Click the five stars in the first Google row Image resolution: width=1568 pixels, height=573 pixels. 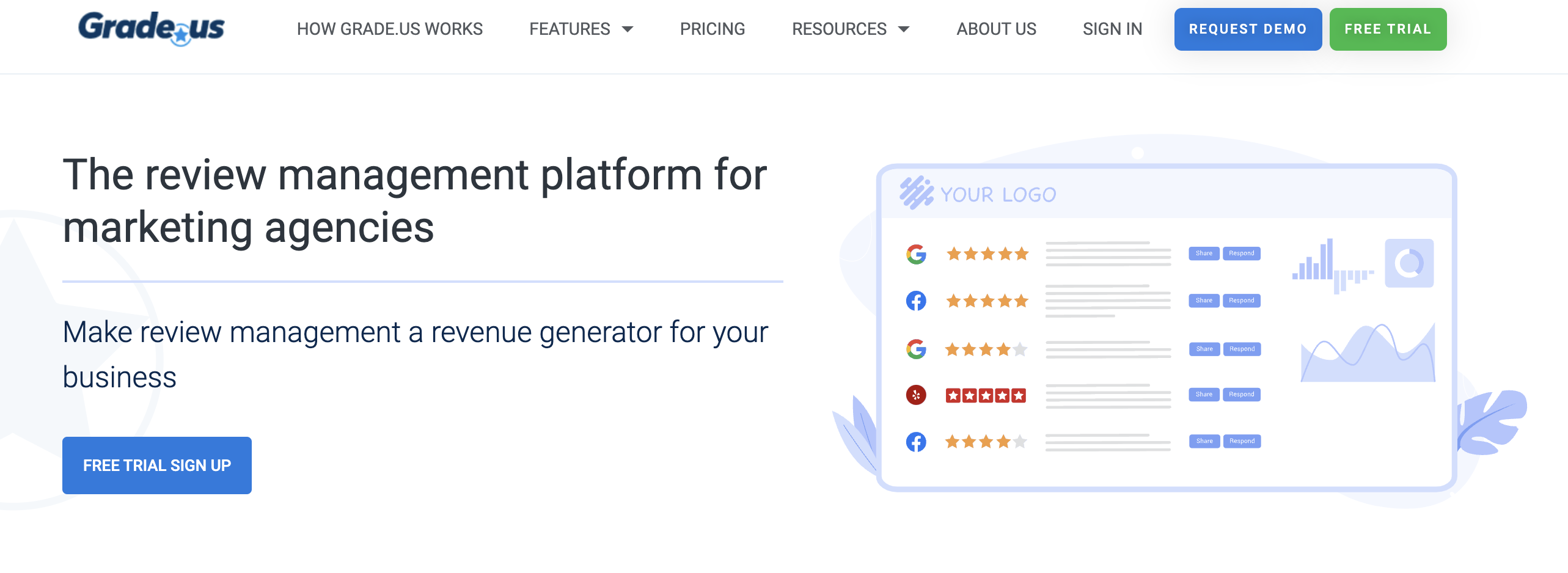tap(987, 254)
